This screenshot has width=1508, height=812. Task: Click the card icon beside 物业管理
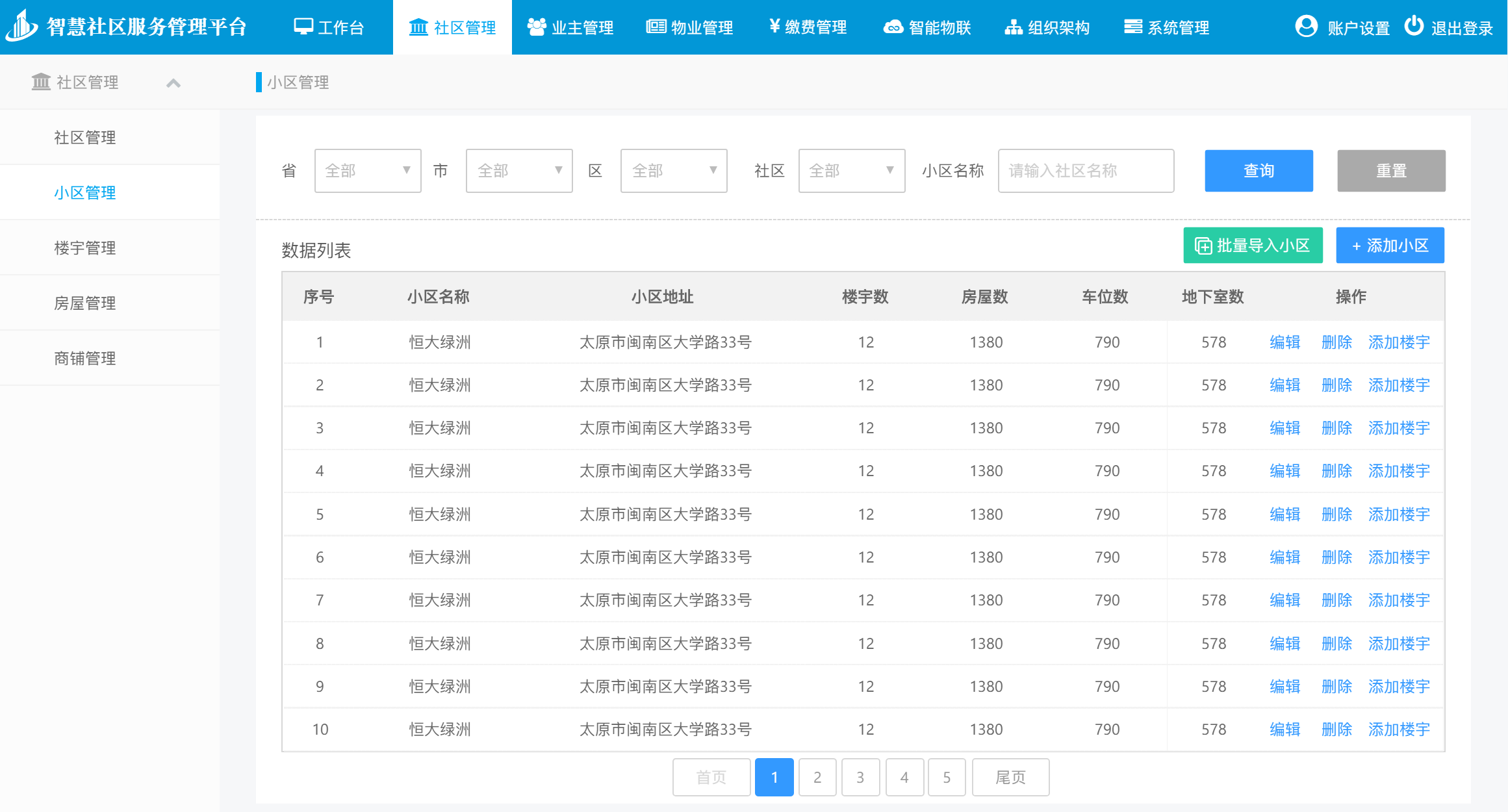pyautogui.click(x=656, y=27)
